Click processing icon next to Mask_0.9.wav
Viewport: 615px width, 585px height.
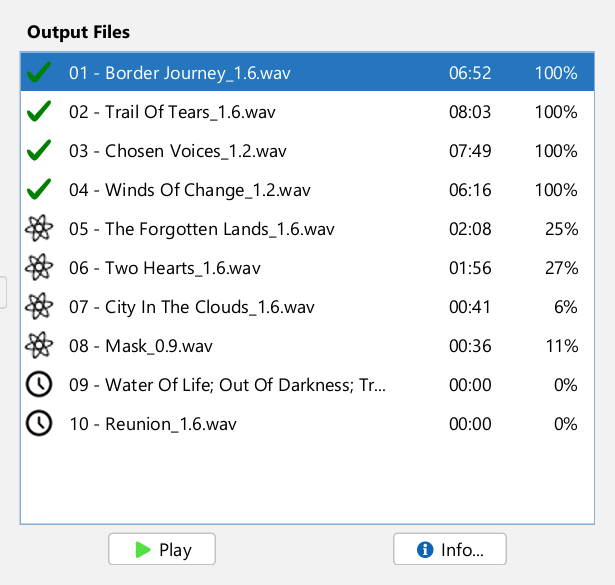(39, 346)
